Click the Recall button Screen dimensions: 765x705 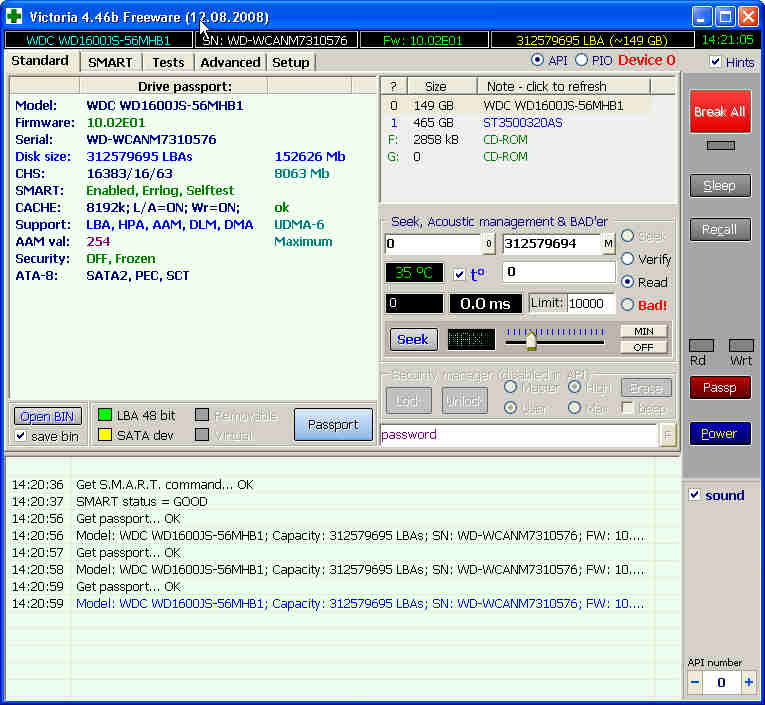[720, 229]
